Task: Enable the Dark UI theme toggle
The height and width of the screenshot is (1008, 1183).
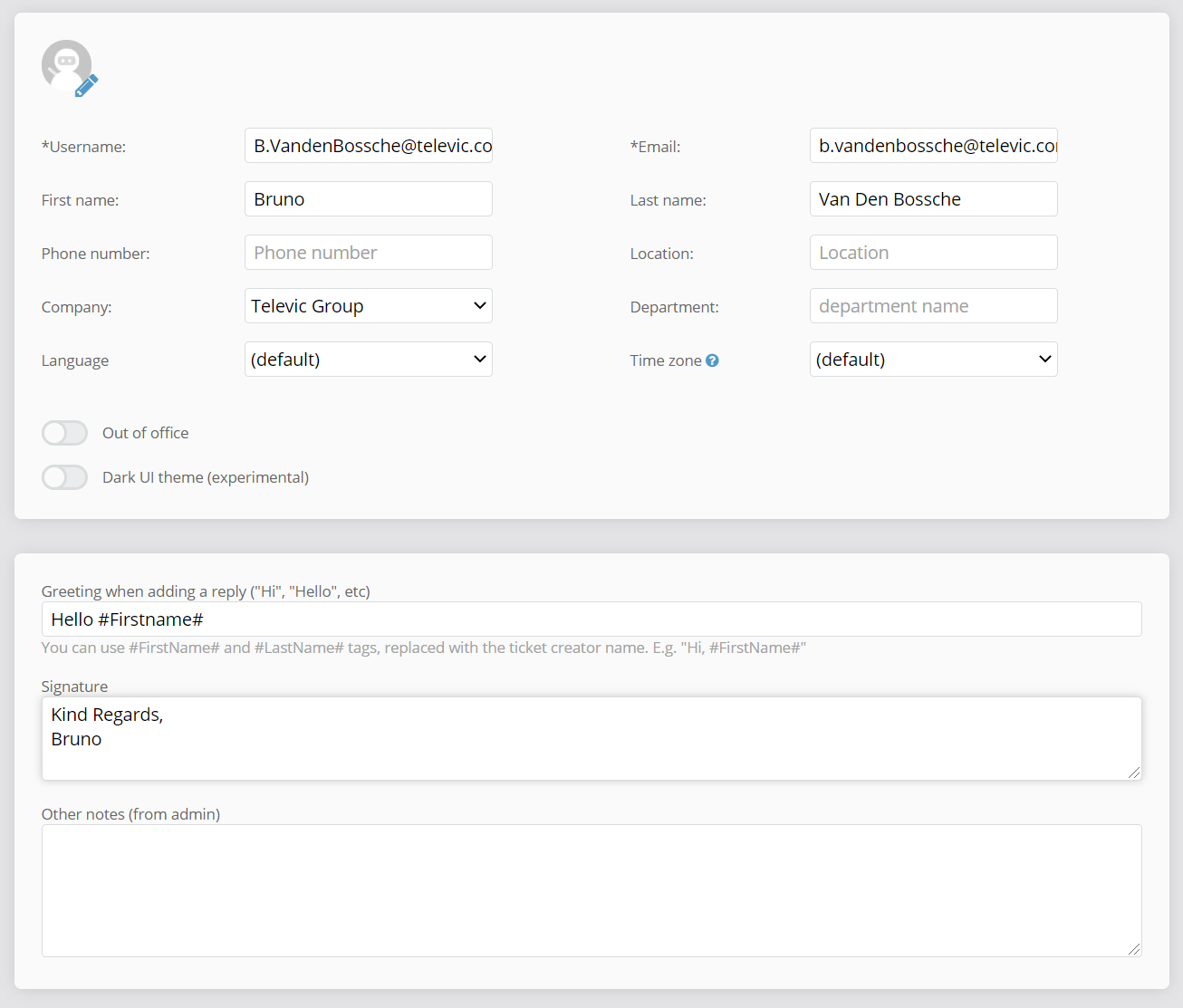Action: click(x=64, y=477)
